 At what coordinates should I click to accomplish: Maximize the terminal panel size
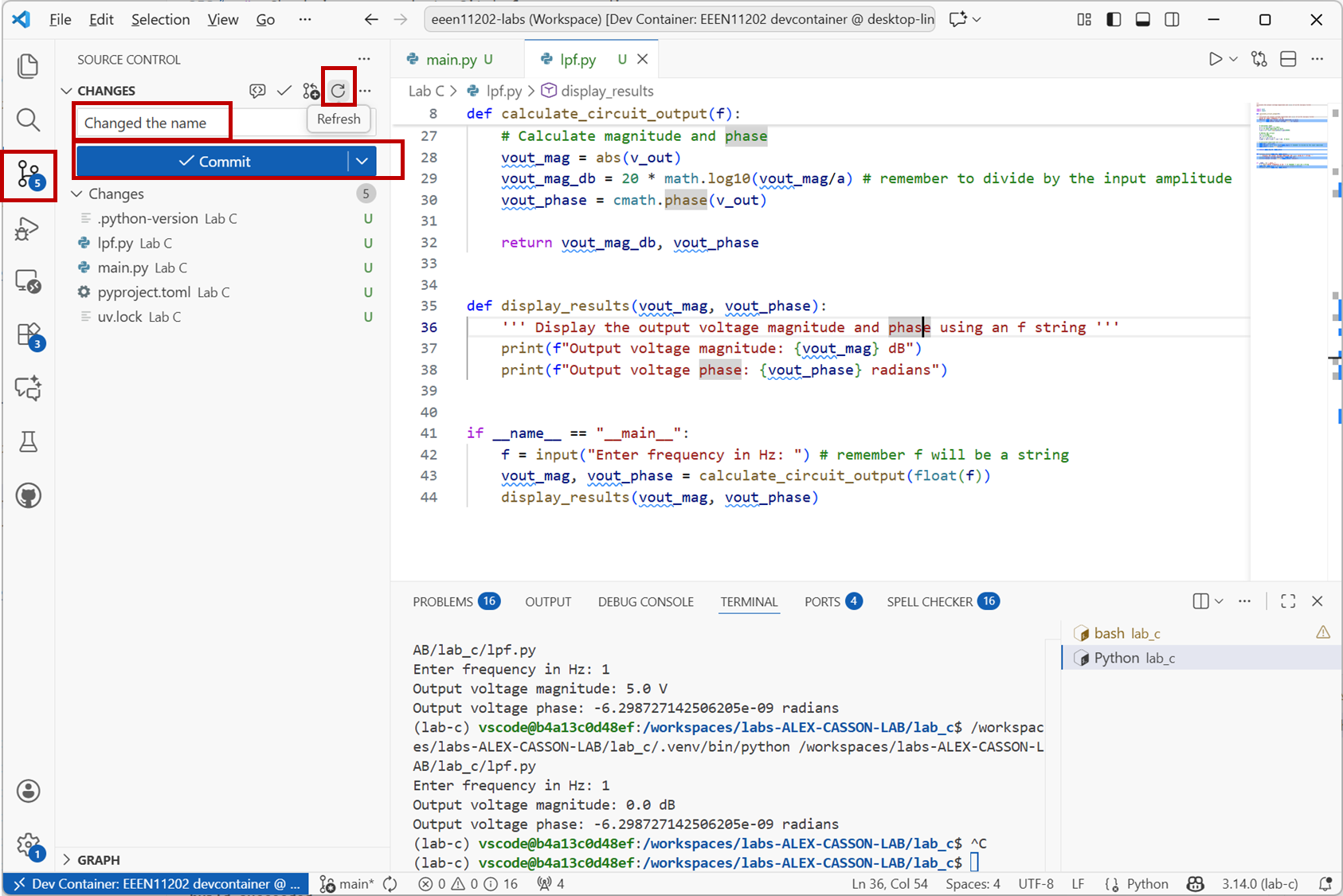tap(1287, 601)
